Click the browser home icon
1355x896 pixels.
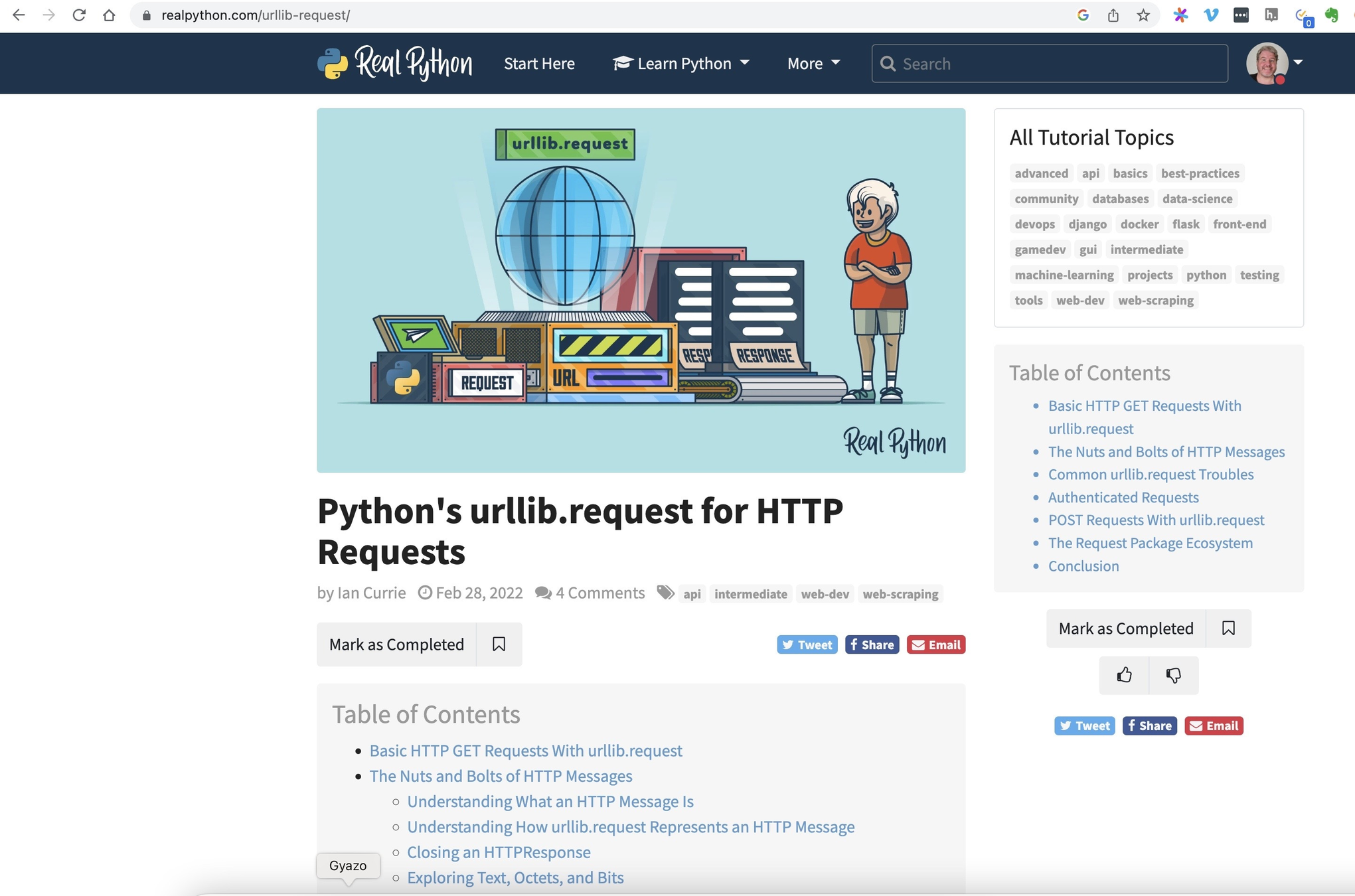pyautogui.click(x=109, y=15)
